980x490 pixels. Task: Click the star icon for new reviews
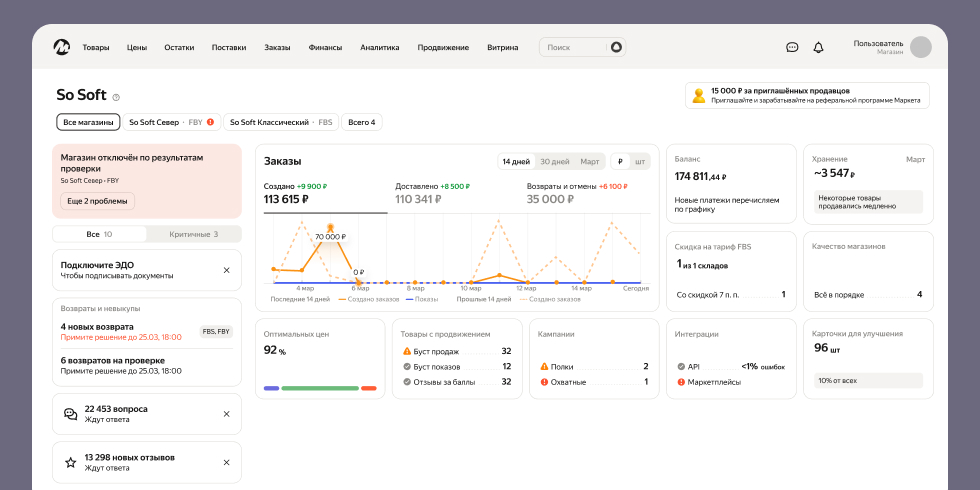(70, 462)
